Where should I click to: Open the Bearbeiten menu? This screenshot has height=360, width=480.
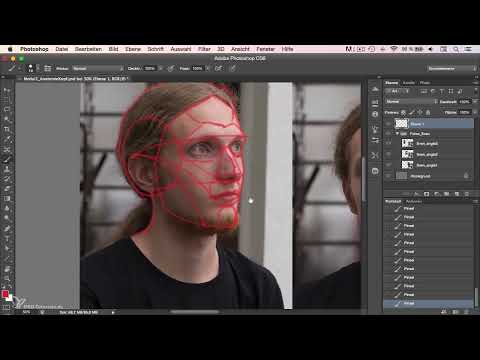coord(88,49)
